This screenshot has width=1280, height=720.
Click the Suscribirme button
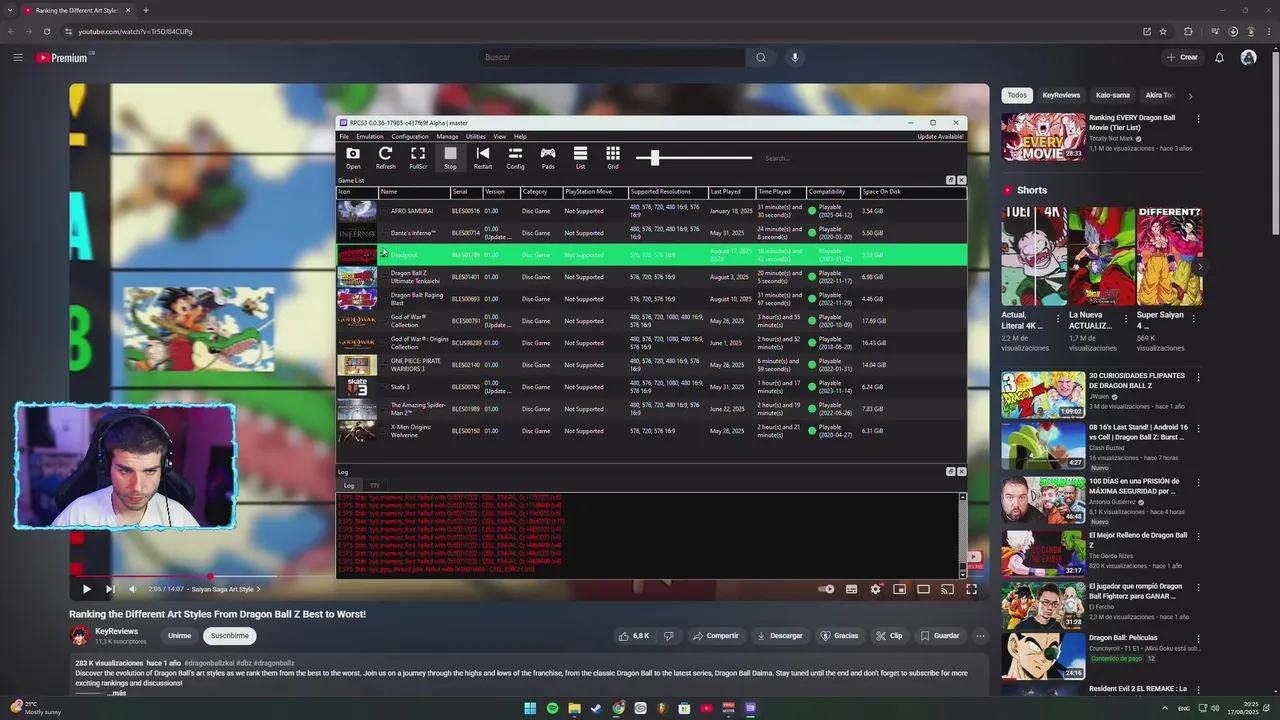coord(229,636)
